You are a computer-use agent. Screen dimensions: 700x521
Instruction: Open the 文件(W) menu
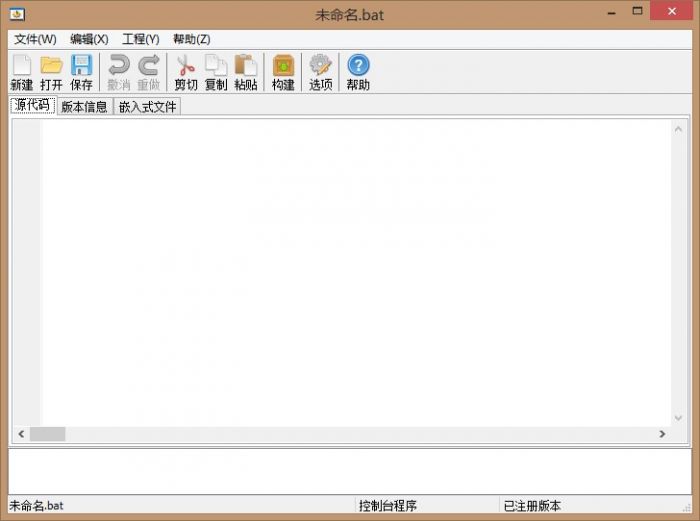35,39
